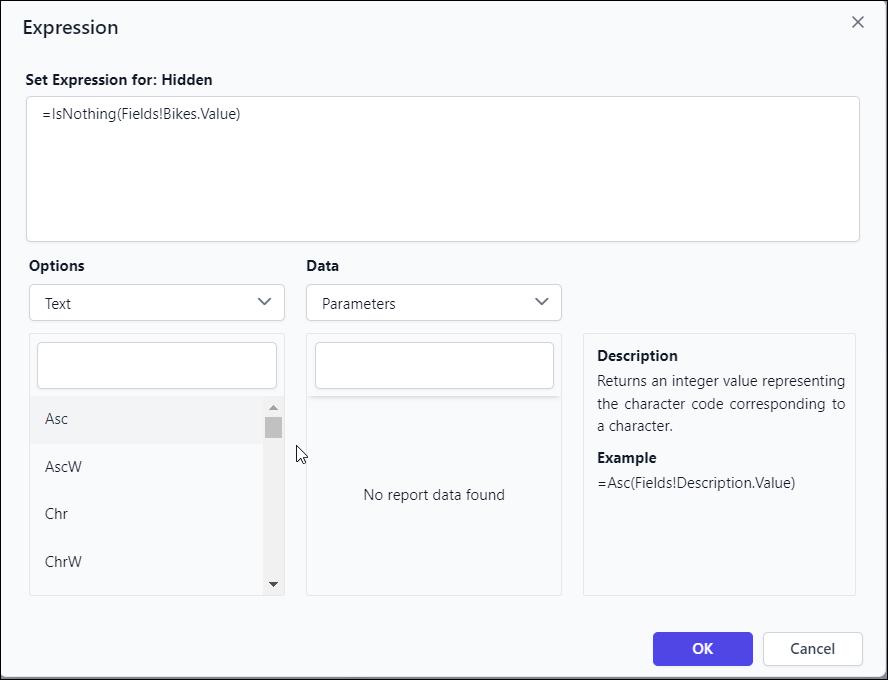Click the Parameters data search box
Screen dimensions: 888x680
pos(433,365)
